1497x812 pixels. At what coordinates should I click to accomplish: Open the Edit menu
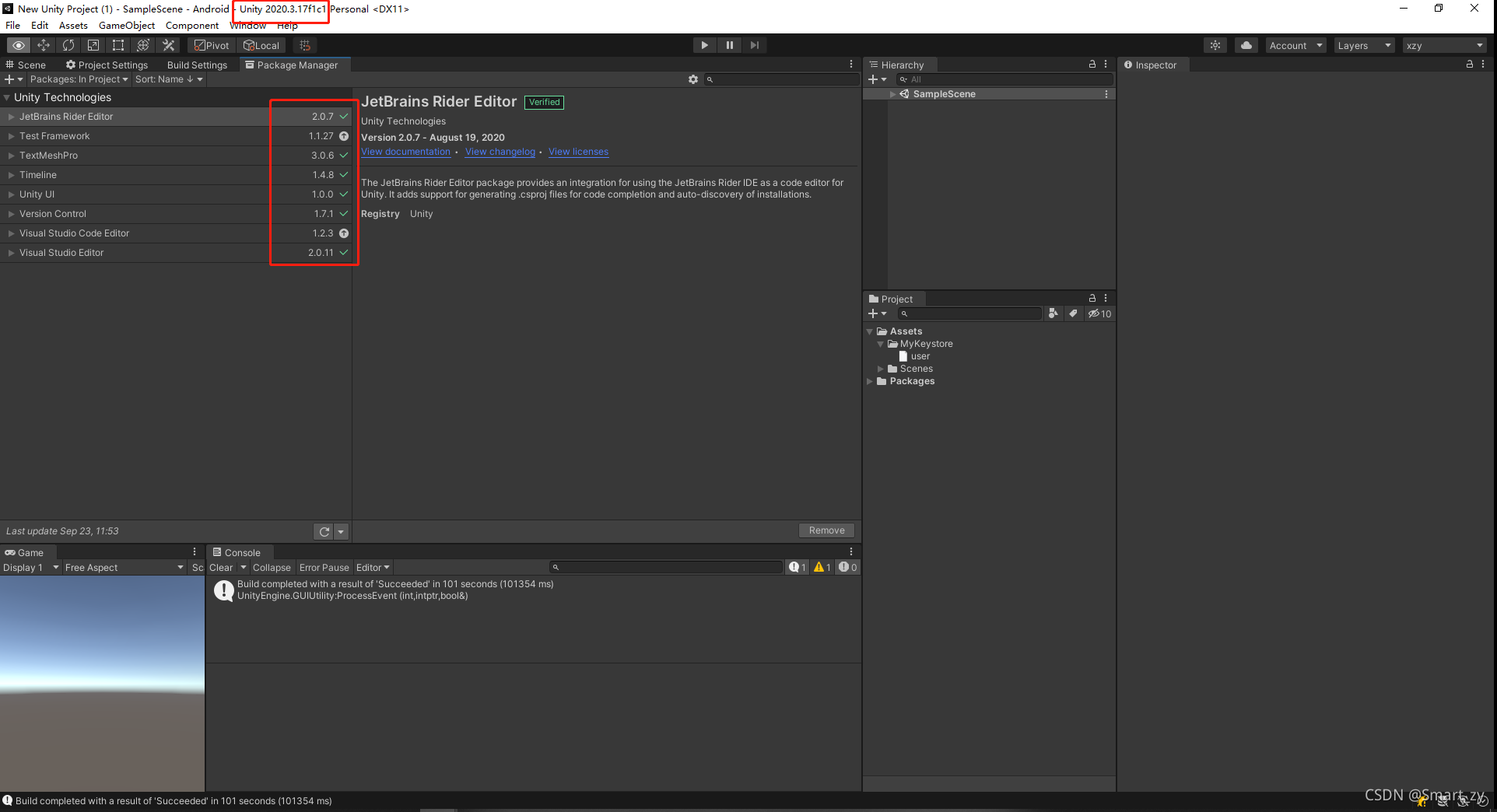tap(40, 26)
